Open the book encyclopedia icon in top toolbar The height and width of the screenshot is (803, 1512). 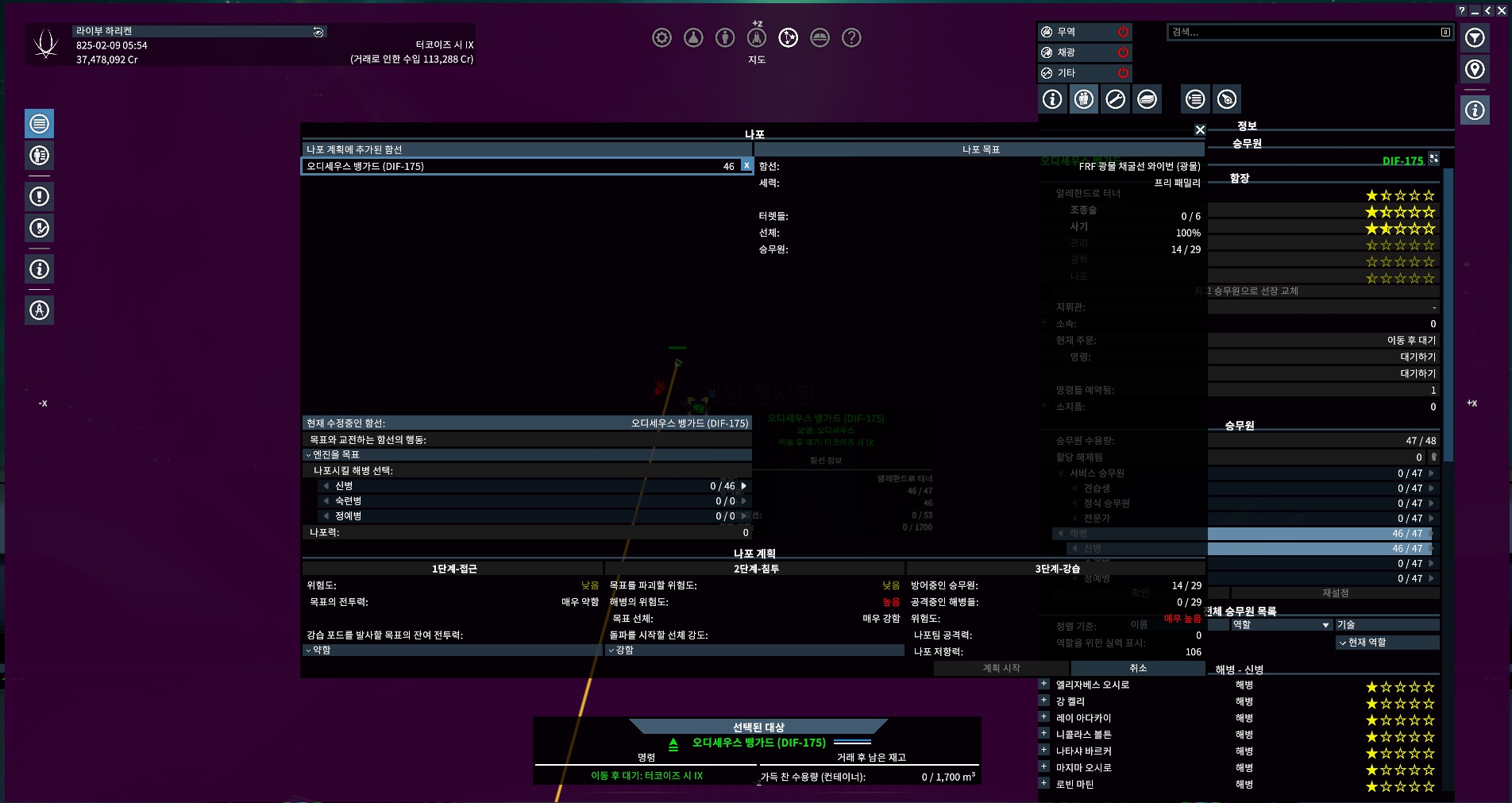pos(820,37)
